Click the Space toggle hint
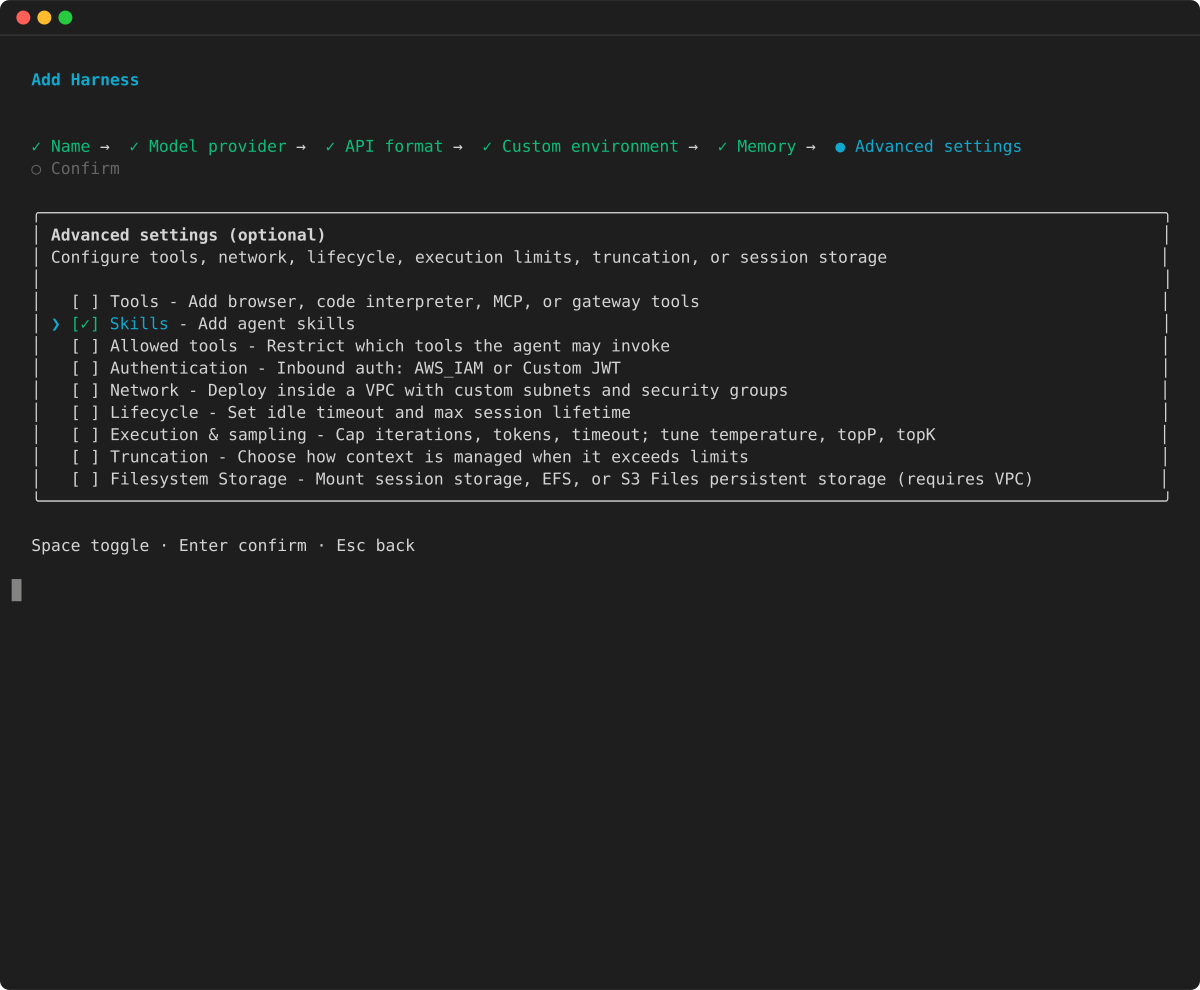This screenshot has width=1200, height=990. pyautogui.click(x=90, y=545)
